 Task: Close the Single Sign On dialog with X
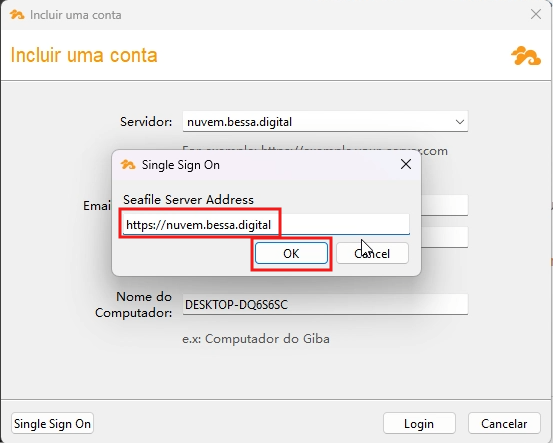click(x=406, y=164)
